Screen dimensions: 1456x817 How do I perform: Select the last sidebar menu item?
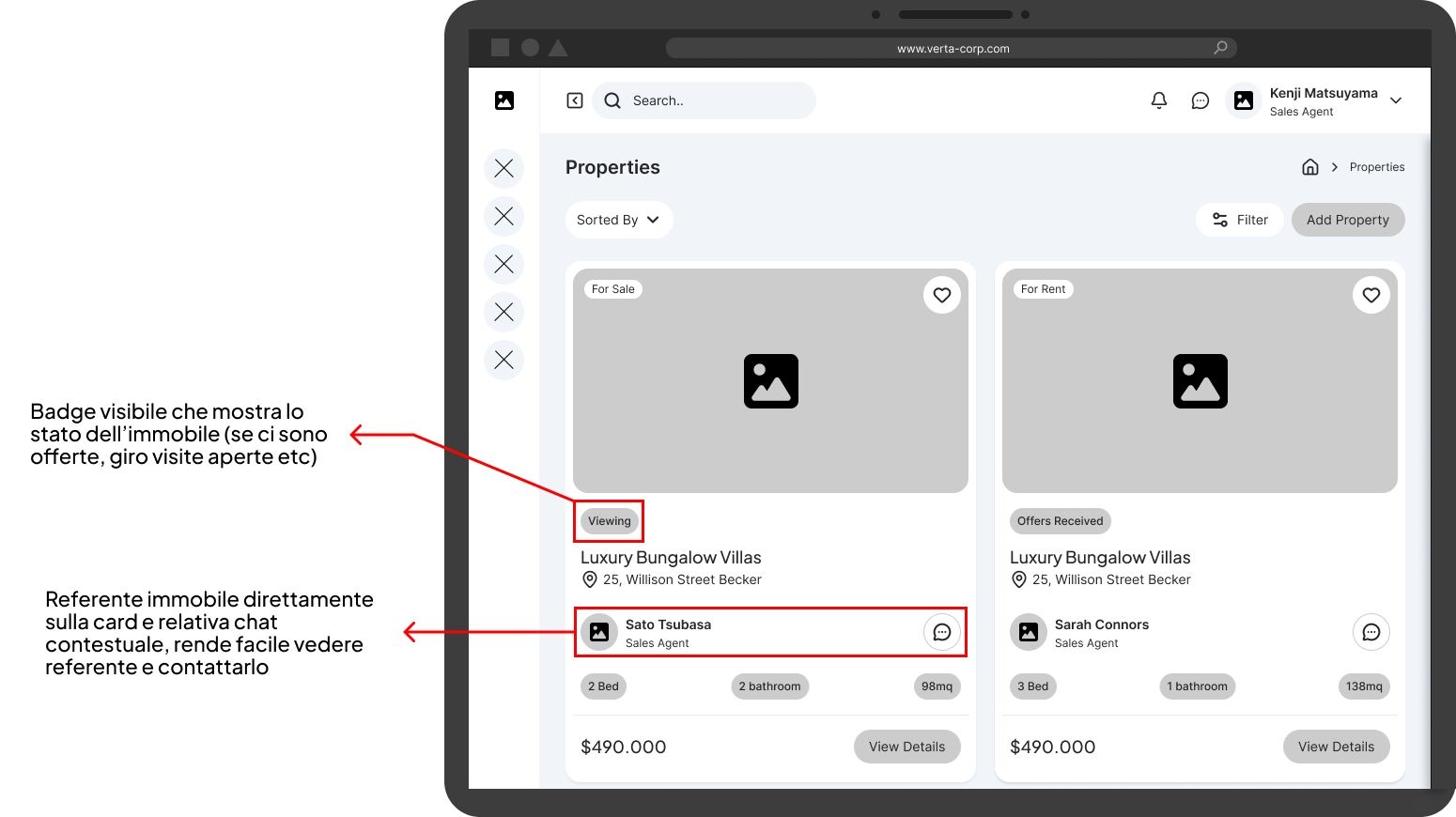pos(504,360)
